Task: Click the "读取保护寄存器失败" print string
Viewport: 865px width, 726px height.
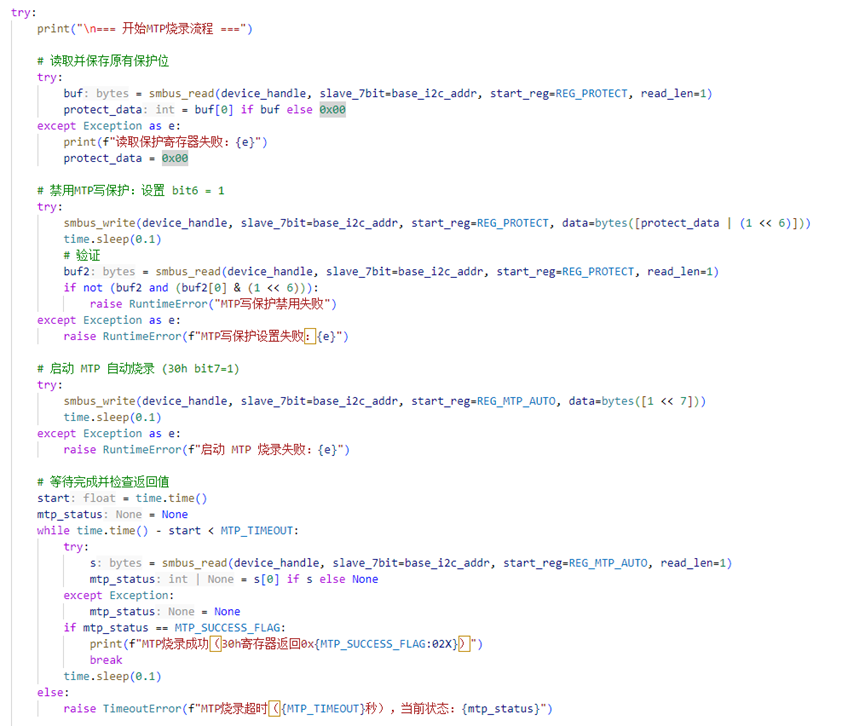Action: [179, 142]
